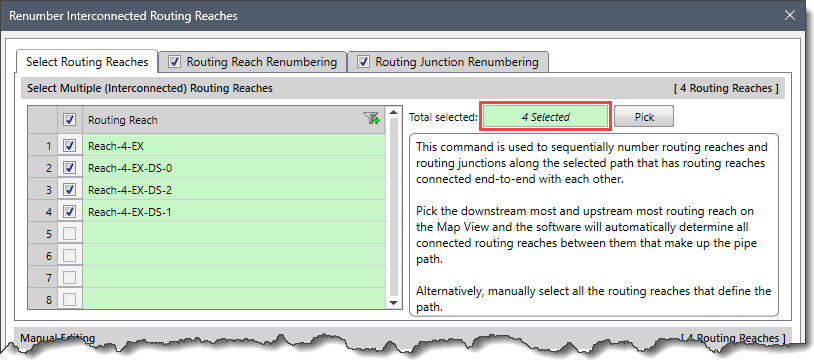Uncheck the Reach-4-EX row checkbox
This screenshot has height=360, width=814.
click(70, 145)
